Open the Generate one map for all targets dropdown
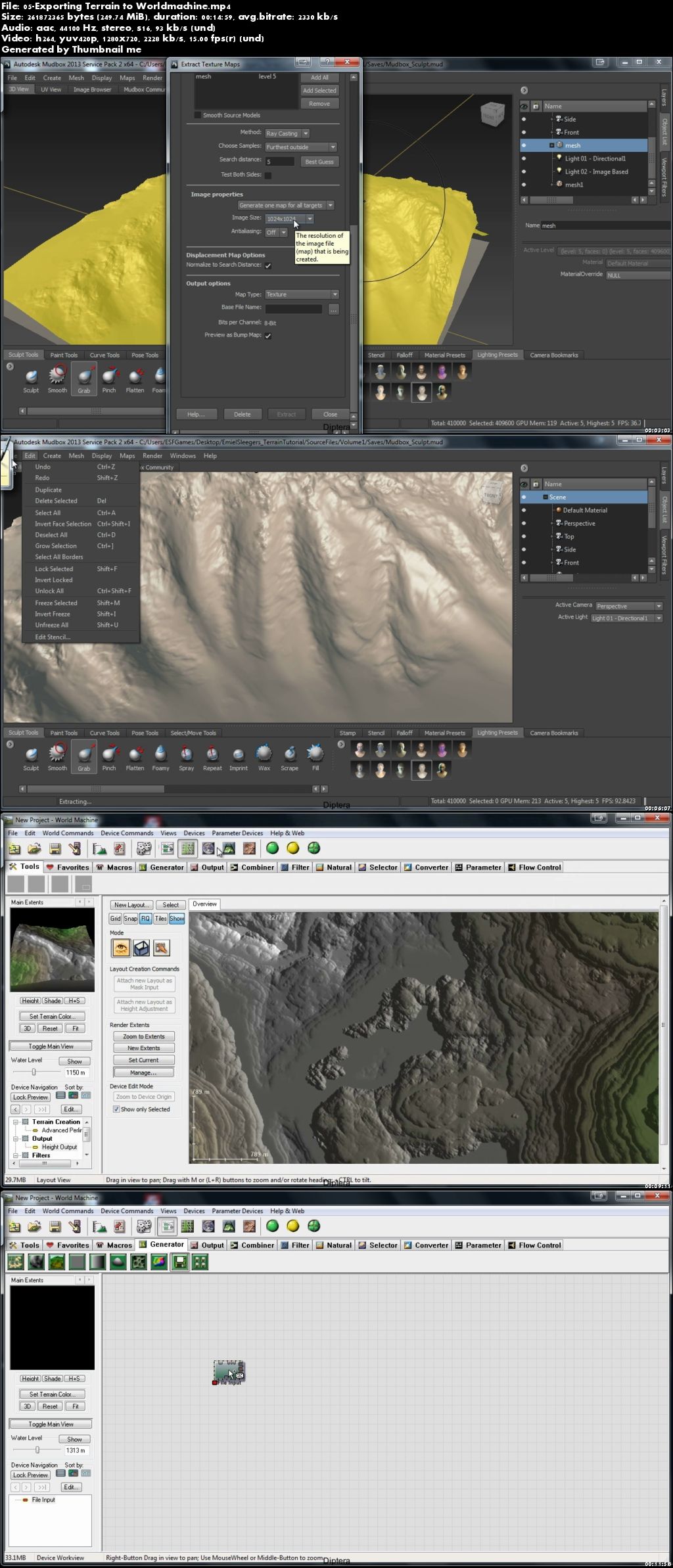673x1568 pixels. (286, 206)
